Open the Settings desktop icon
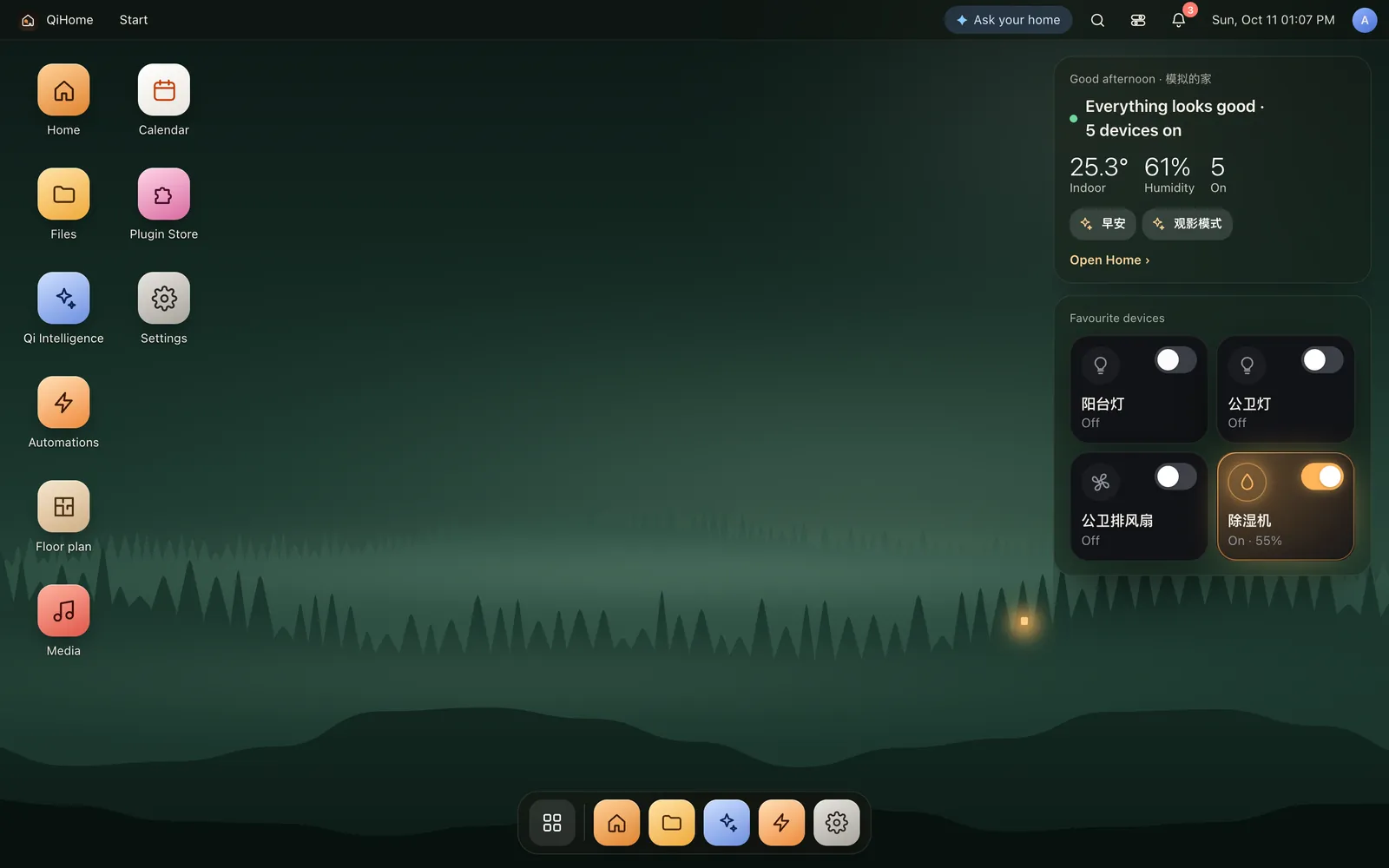1389x868 pixels. pos(164,299)
